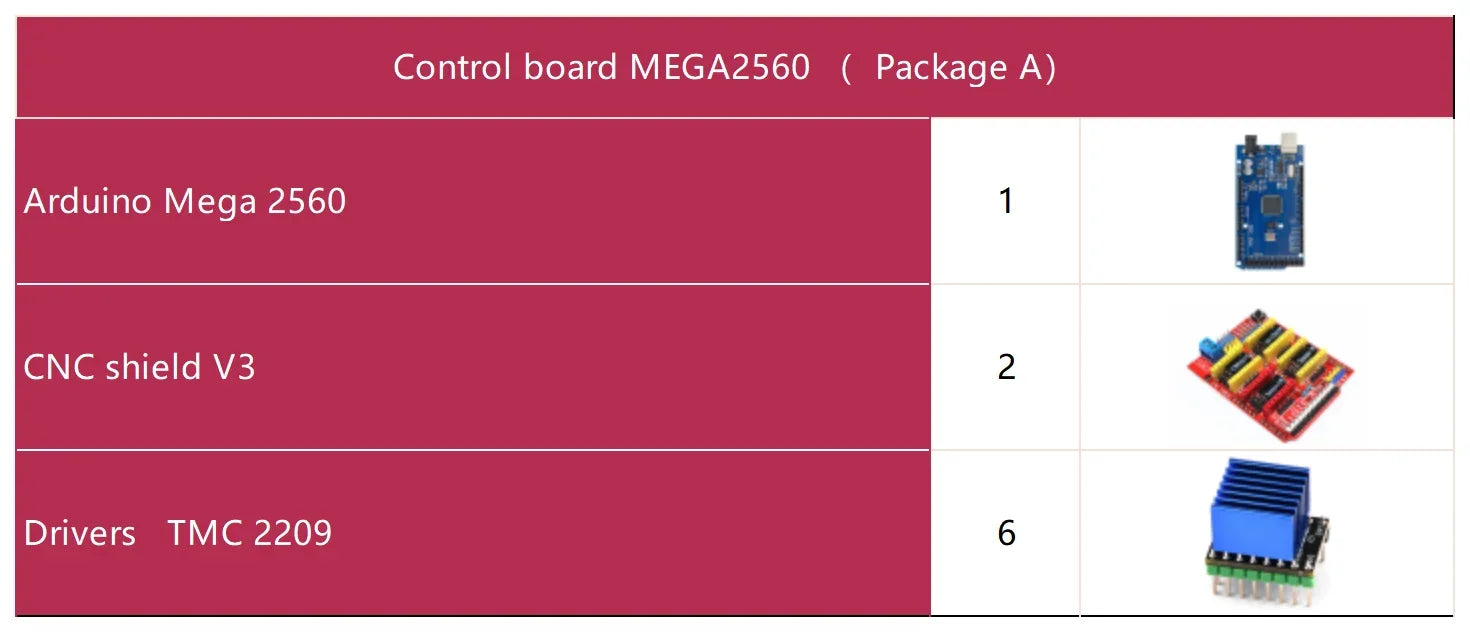The image size is (1470, 632).
Task: Click the blue heatsink on TMC driver
Action: 1261,507
